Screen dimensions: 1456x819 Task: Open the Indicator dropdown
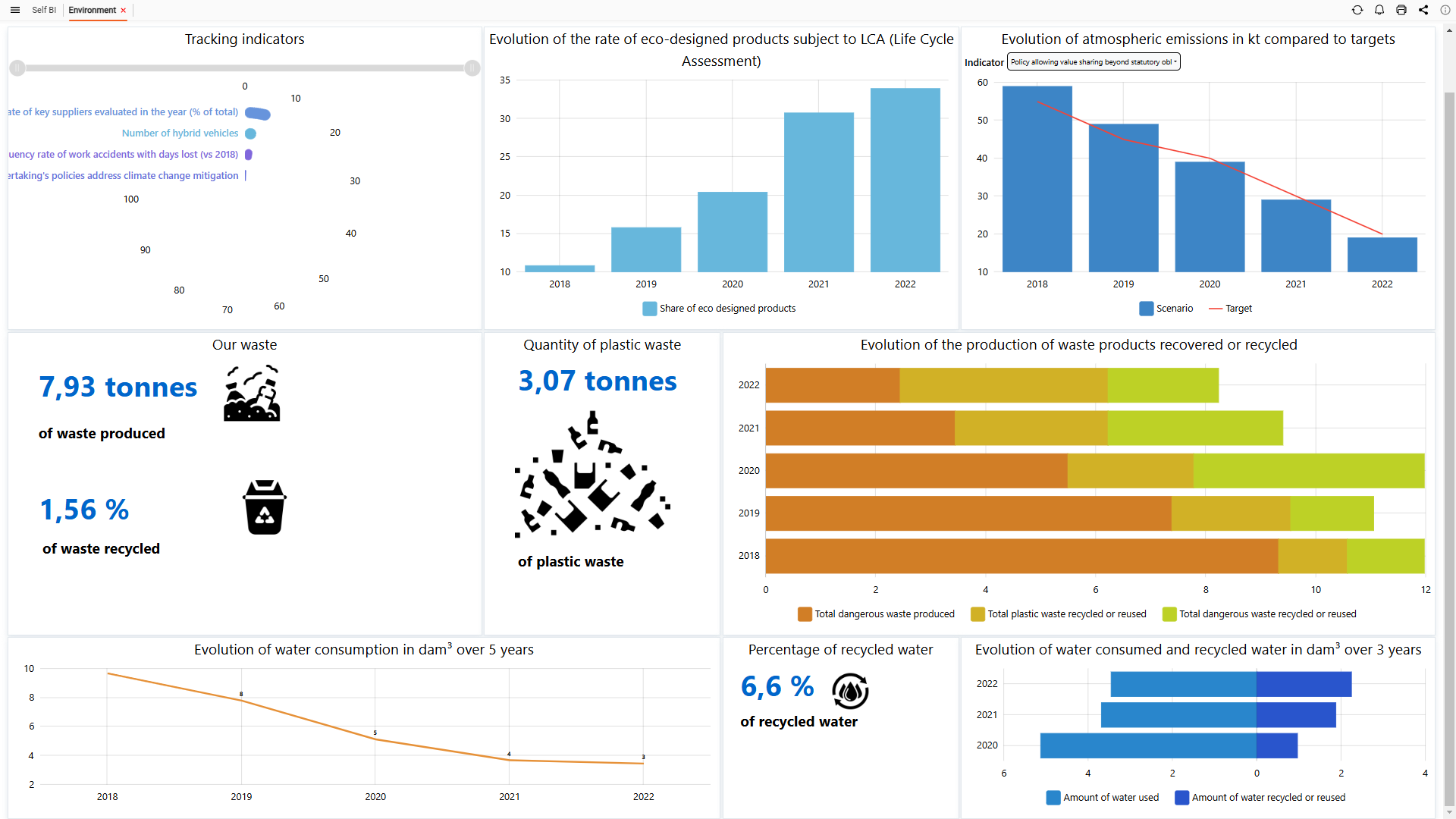click(1093, 62)
